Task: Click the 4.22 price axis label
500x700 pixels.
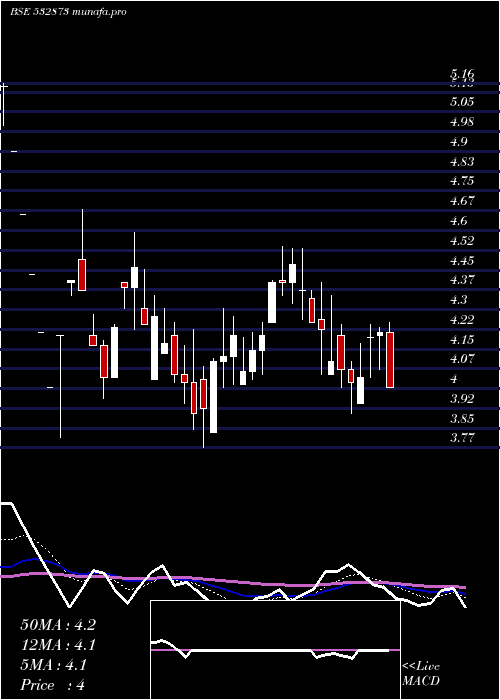Action: click(462, 320)
